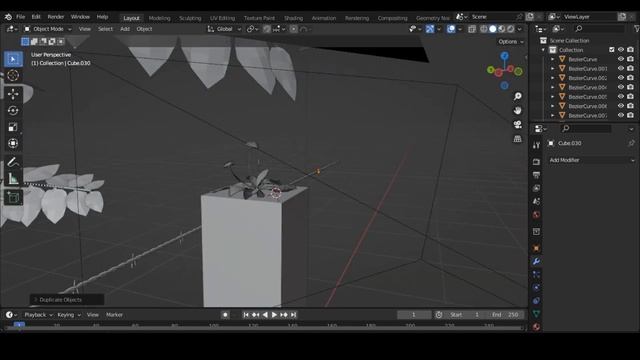Toggle show gizmos button

(x=430, y=29)
